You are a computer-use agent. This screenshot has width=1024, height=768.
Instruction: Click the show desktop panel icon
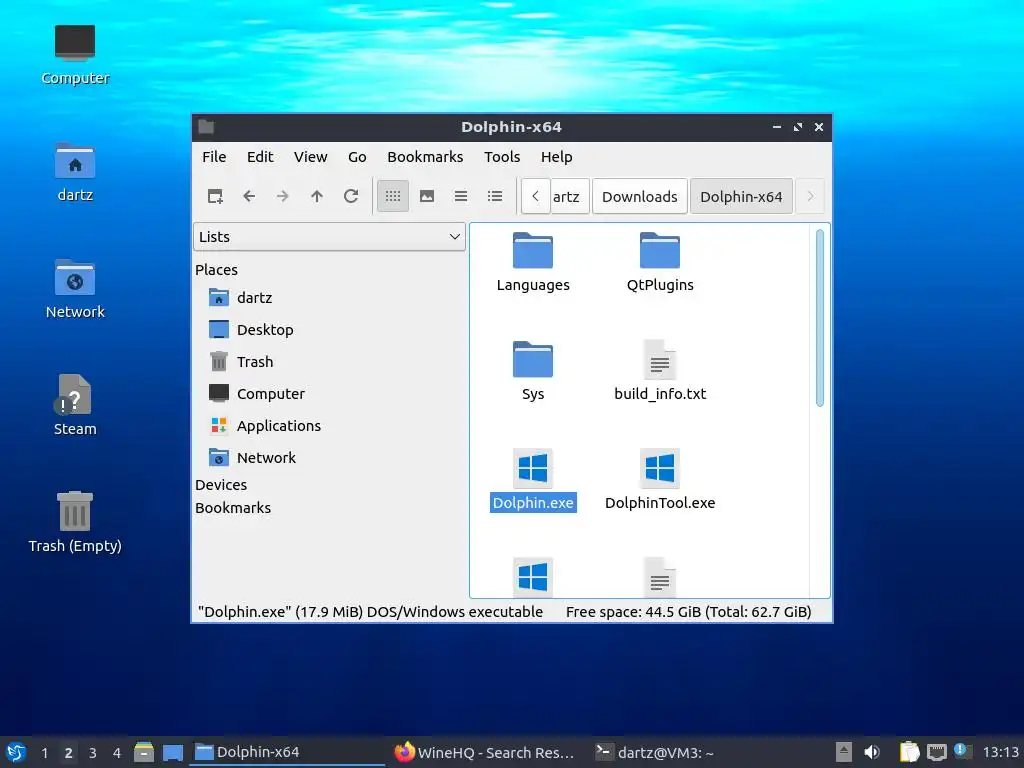click(x=173, y=752)
